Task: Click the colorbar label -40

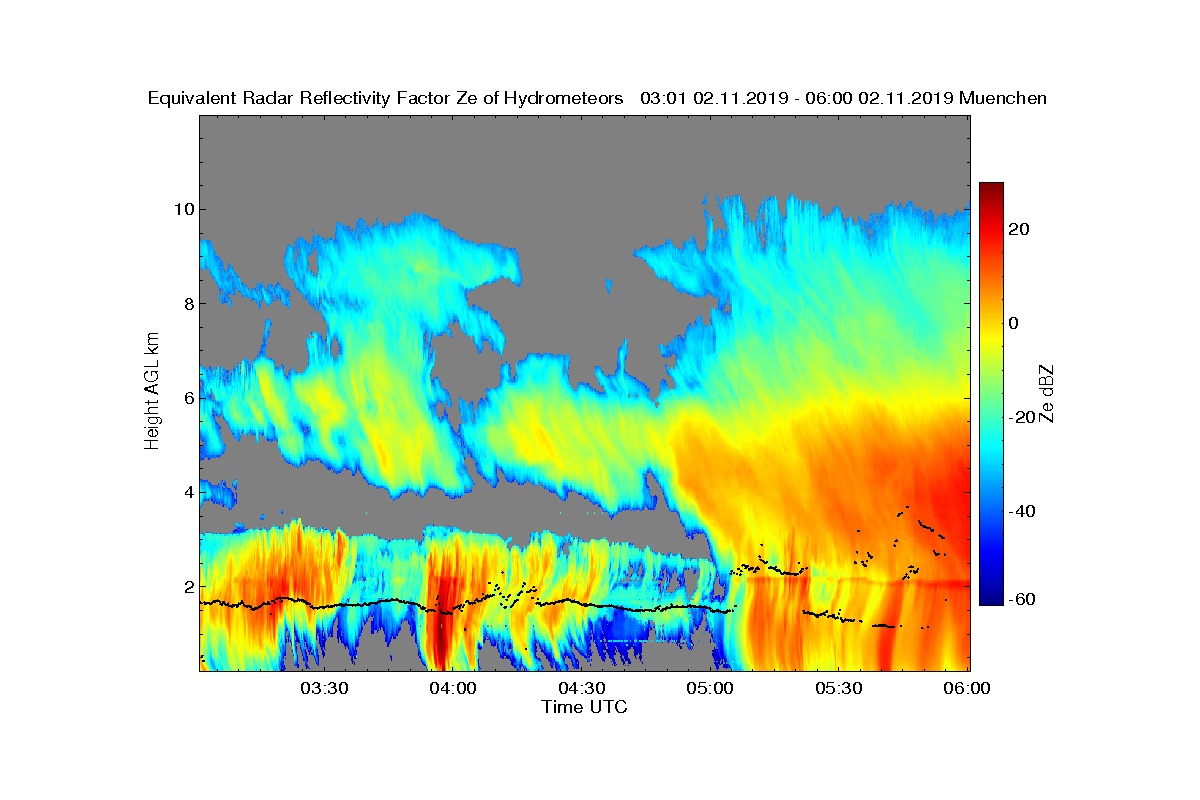Action: 1021,511
